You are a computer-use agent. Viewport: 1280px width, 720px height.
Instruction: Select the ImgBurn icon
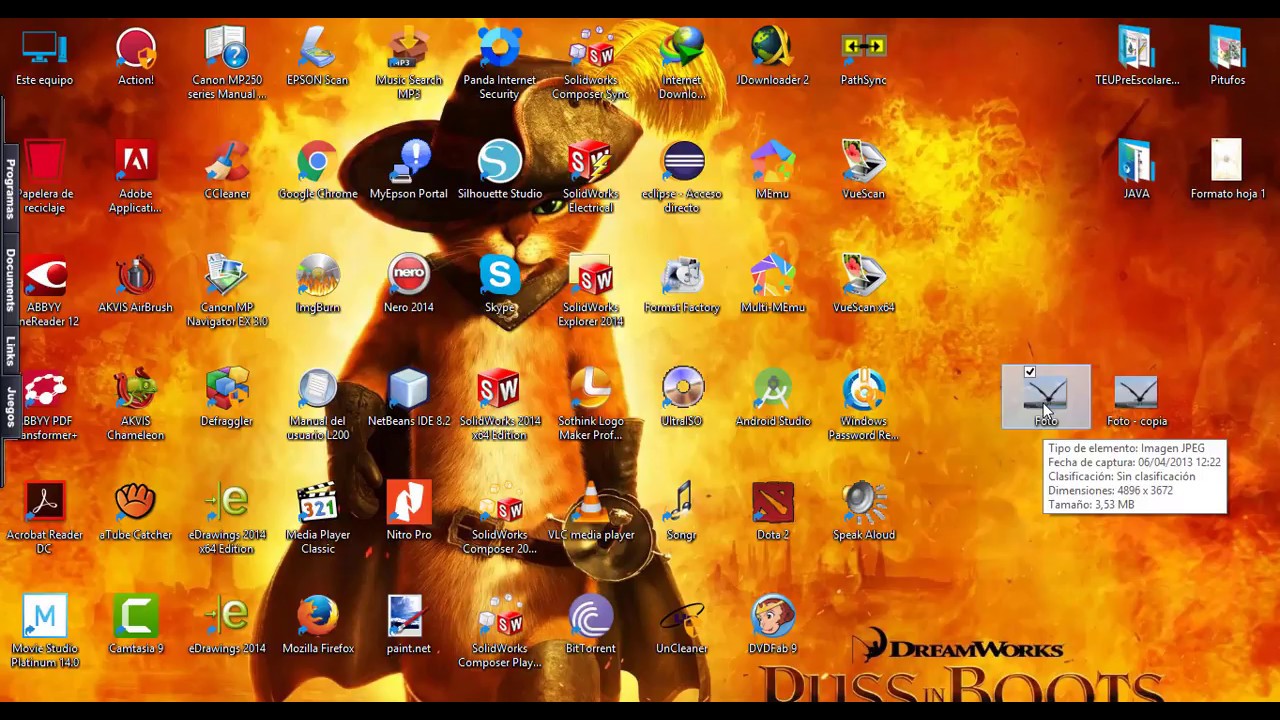click(318, 276)
